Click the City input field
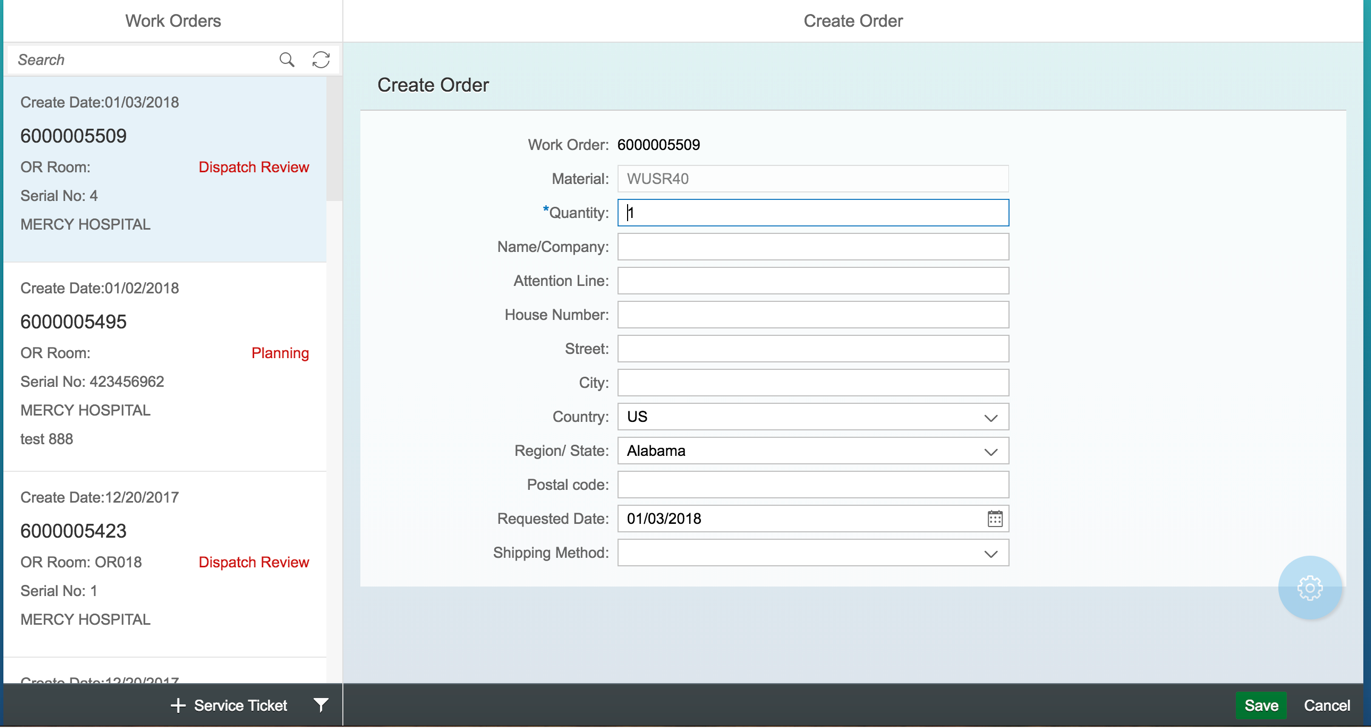The width and height of the screenshot is (1371, 728). point(813,383)
